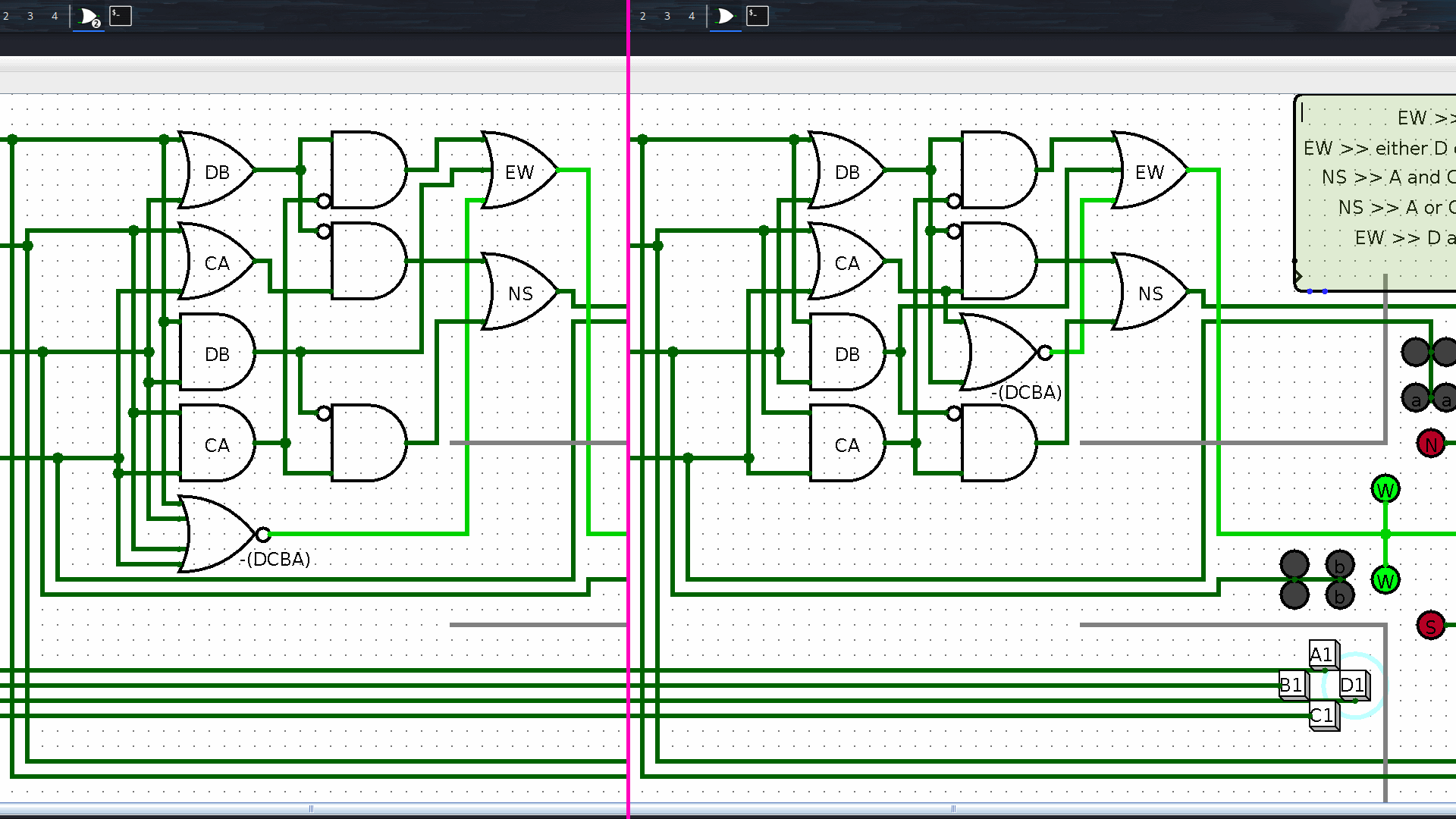Select top unlabeled AND gate in left window
This screenshot has width=1456, height=819.
click(369, 170)
